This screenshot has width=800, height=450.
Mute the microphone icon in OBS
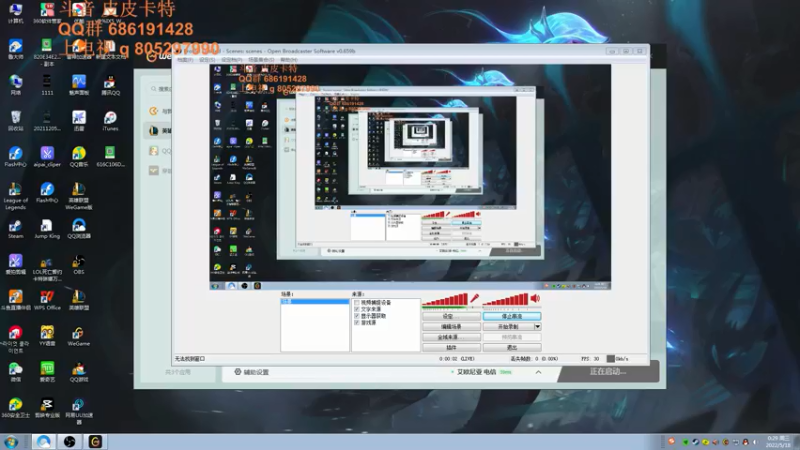click(474, 298)
